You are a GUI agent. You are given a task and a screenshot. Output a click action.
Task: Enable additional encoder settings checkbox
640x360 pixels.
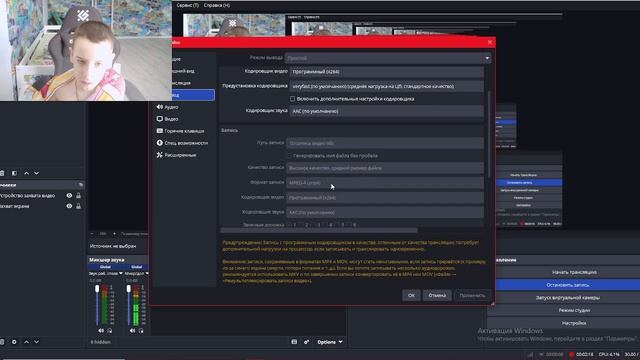[x=292, y=99]
